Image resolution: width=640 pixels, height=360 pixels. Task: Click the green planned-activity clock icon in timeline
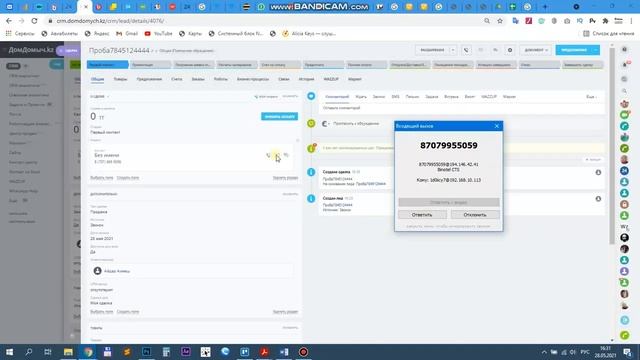311,123
